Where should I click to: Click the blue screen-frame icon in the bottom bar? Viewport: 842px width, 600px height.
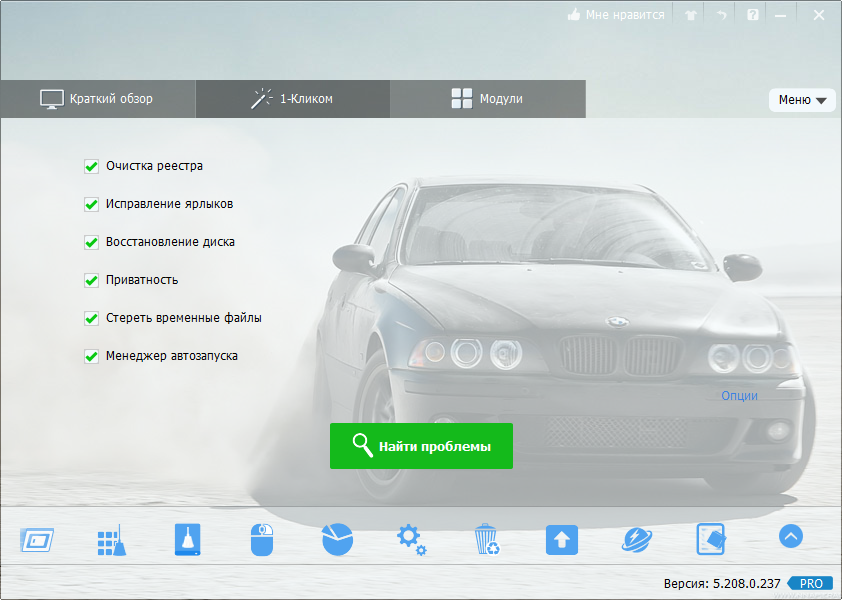pos(37,540)
